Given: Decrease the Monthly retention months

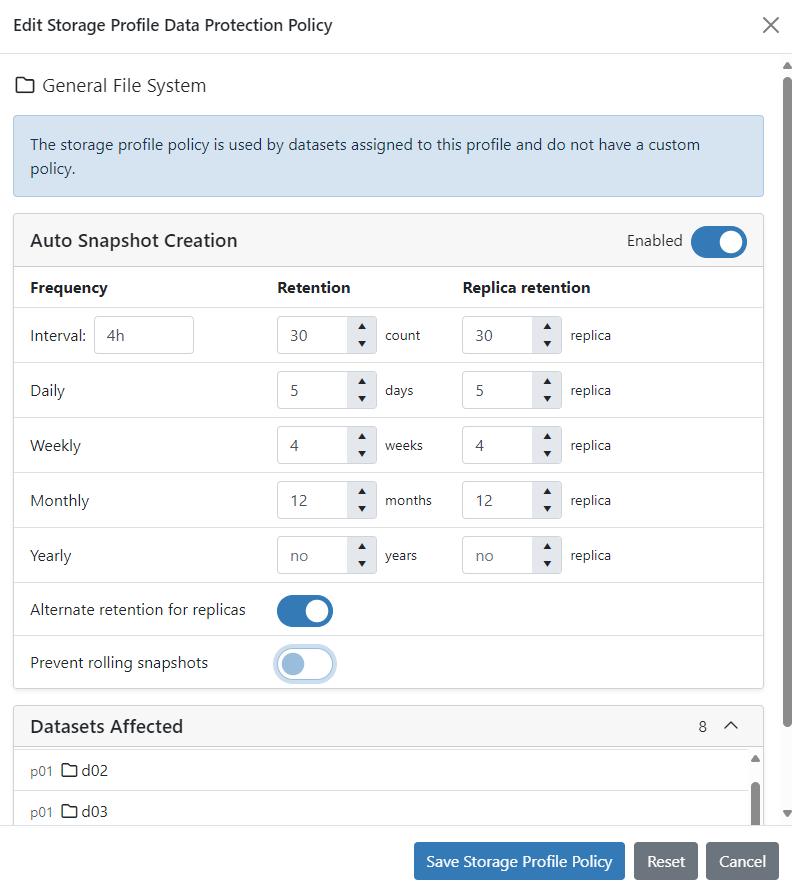Looking at the screenshot, I should point(361,507).
